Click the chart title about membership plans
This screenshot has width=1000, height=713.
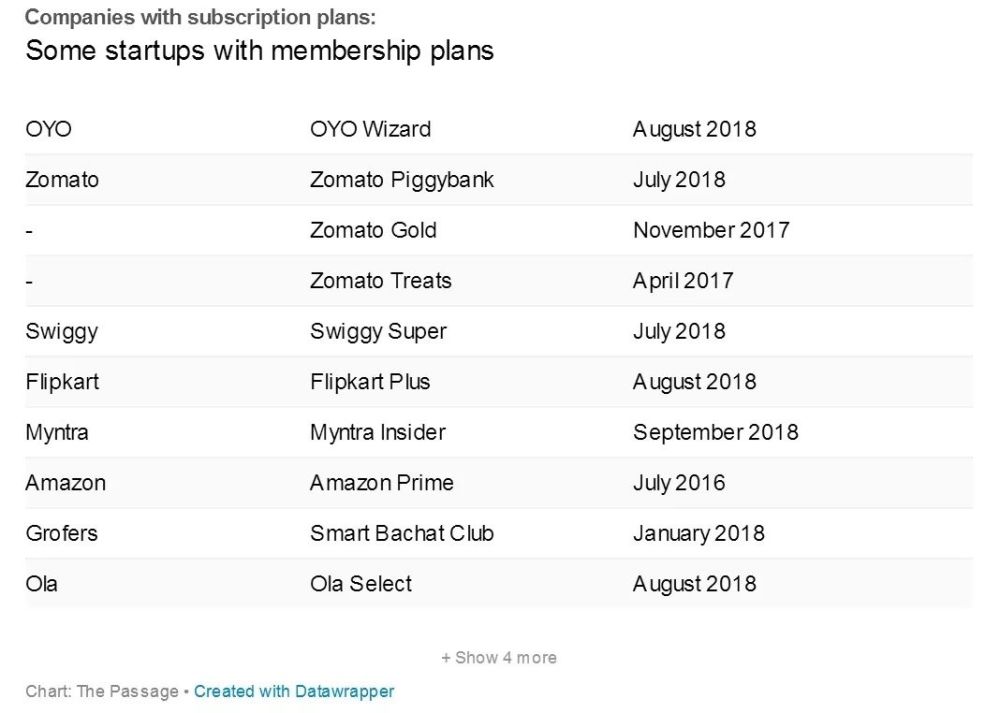pyautogui.click(x=259, y=50)
